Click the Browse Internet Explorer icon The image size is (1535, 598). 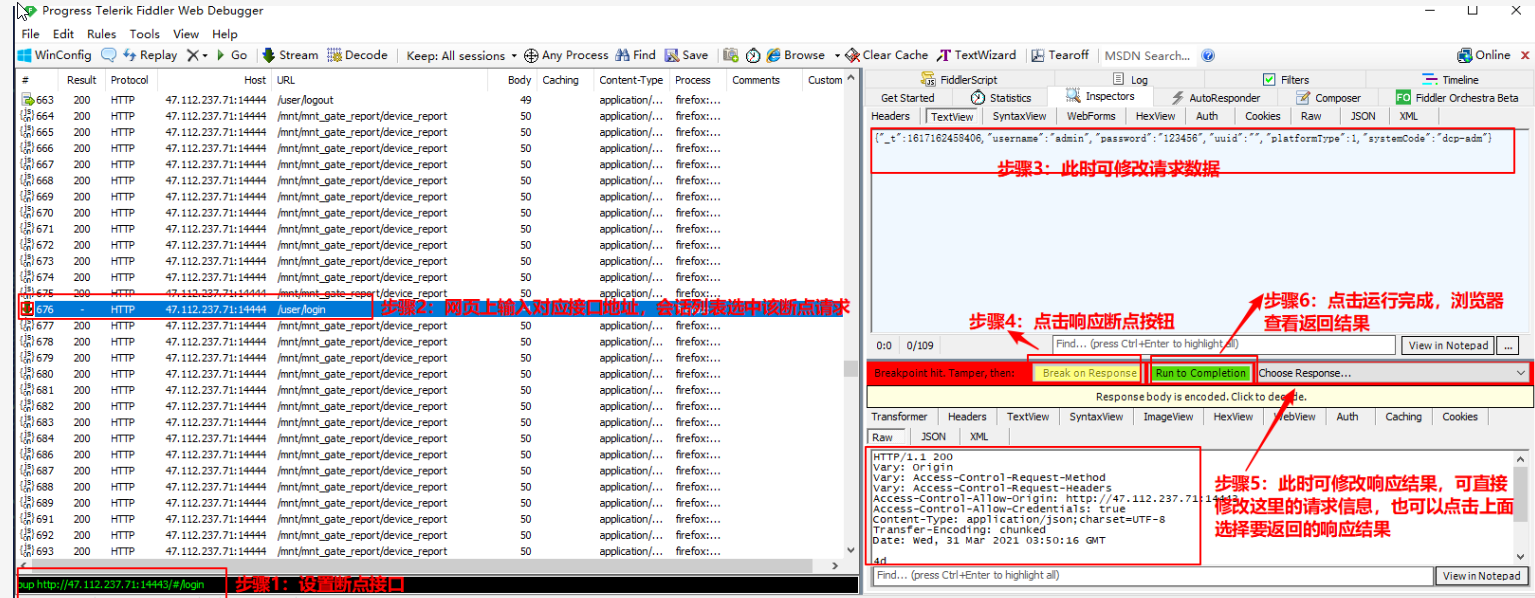(774, 55)
